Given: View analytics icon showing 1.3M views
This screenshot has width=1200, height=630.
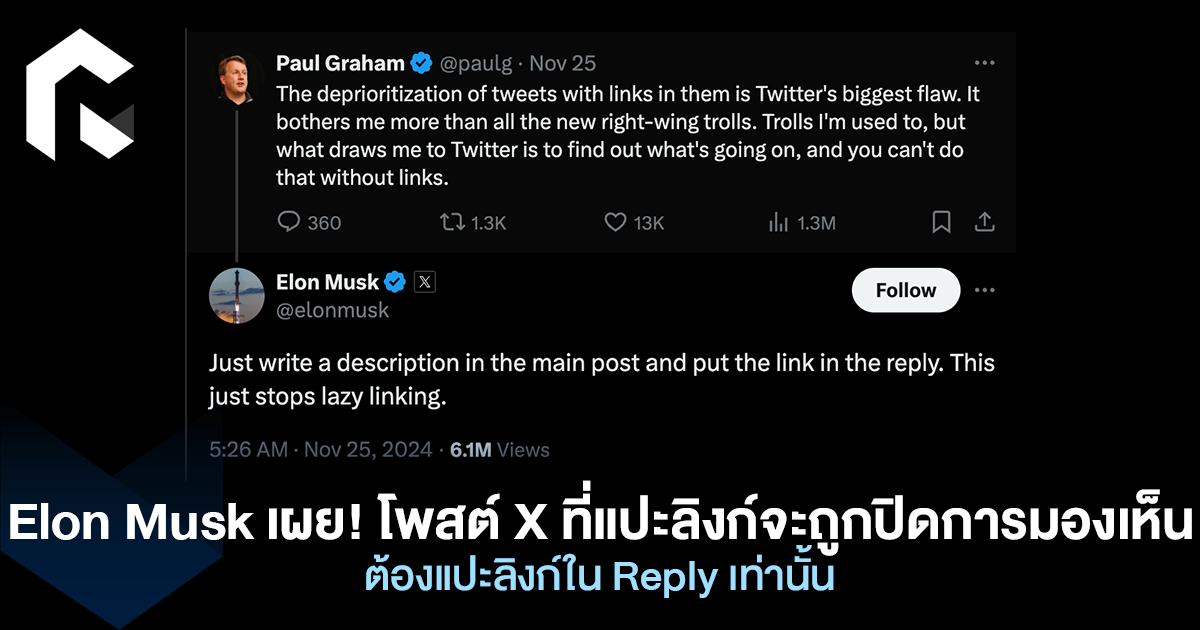Looking at the screenshot, I should click(x=779, y=222).
